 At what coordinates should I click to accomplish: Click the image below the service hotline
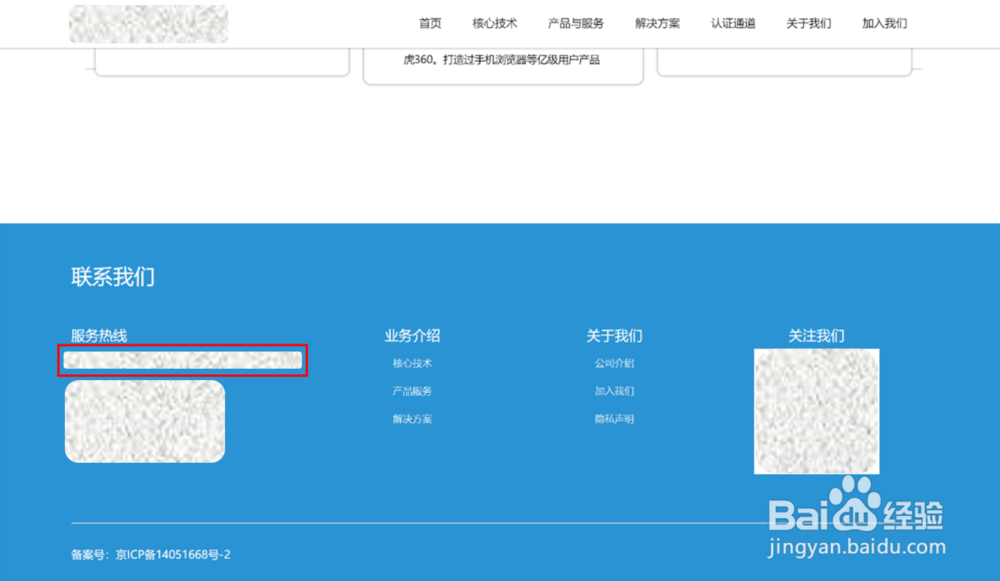point(144,422)
